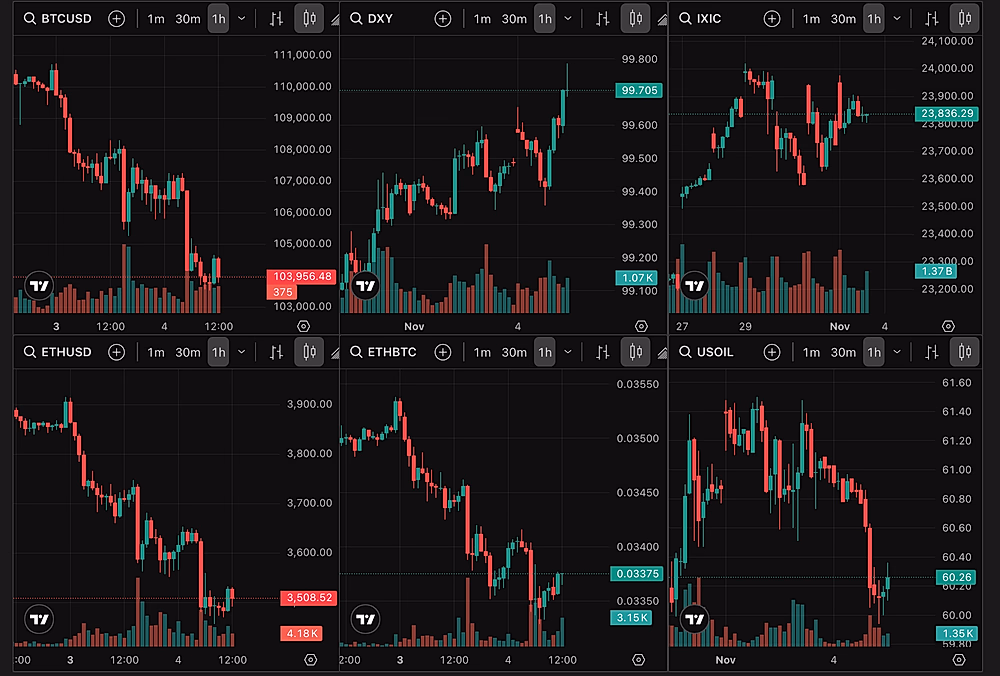Set IXIC chart to 30m interval
The width and height of the screenshot is (1000, 676).
843,19
